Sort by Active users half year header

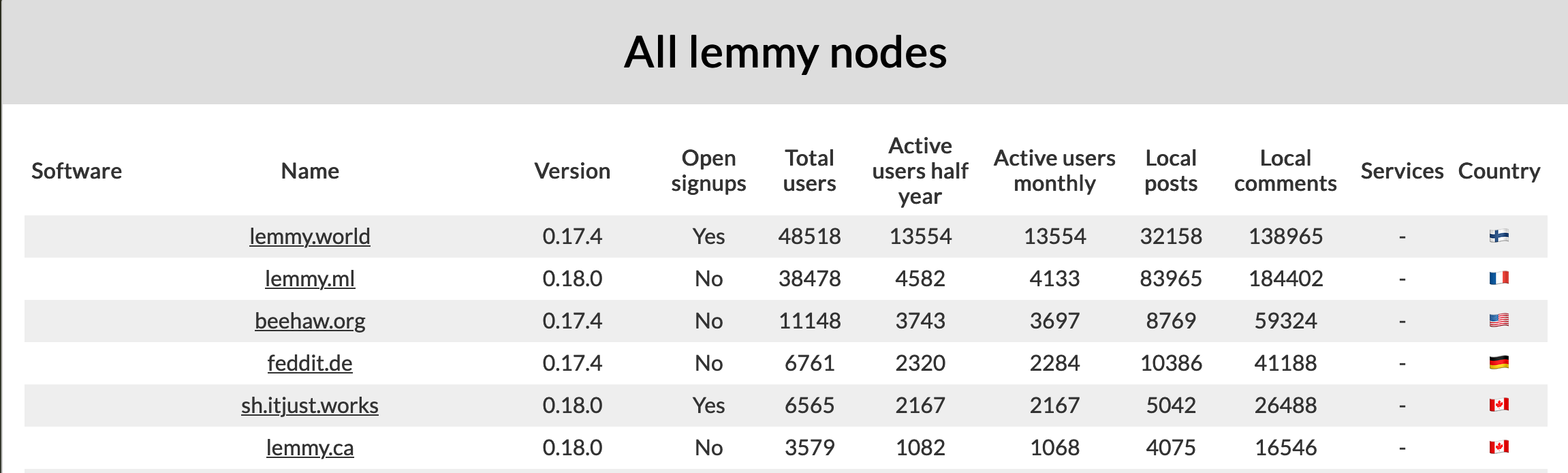tap(920, 170)
